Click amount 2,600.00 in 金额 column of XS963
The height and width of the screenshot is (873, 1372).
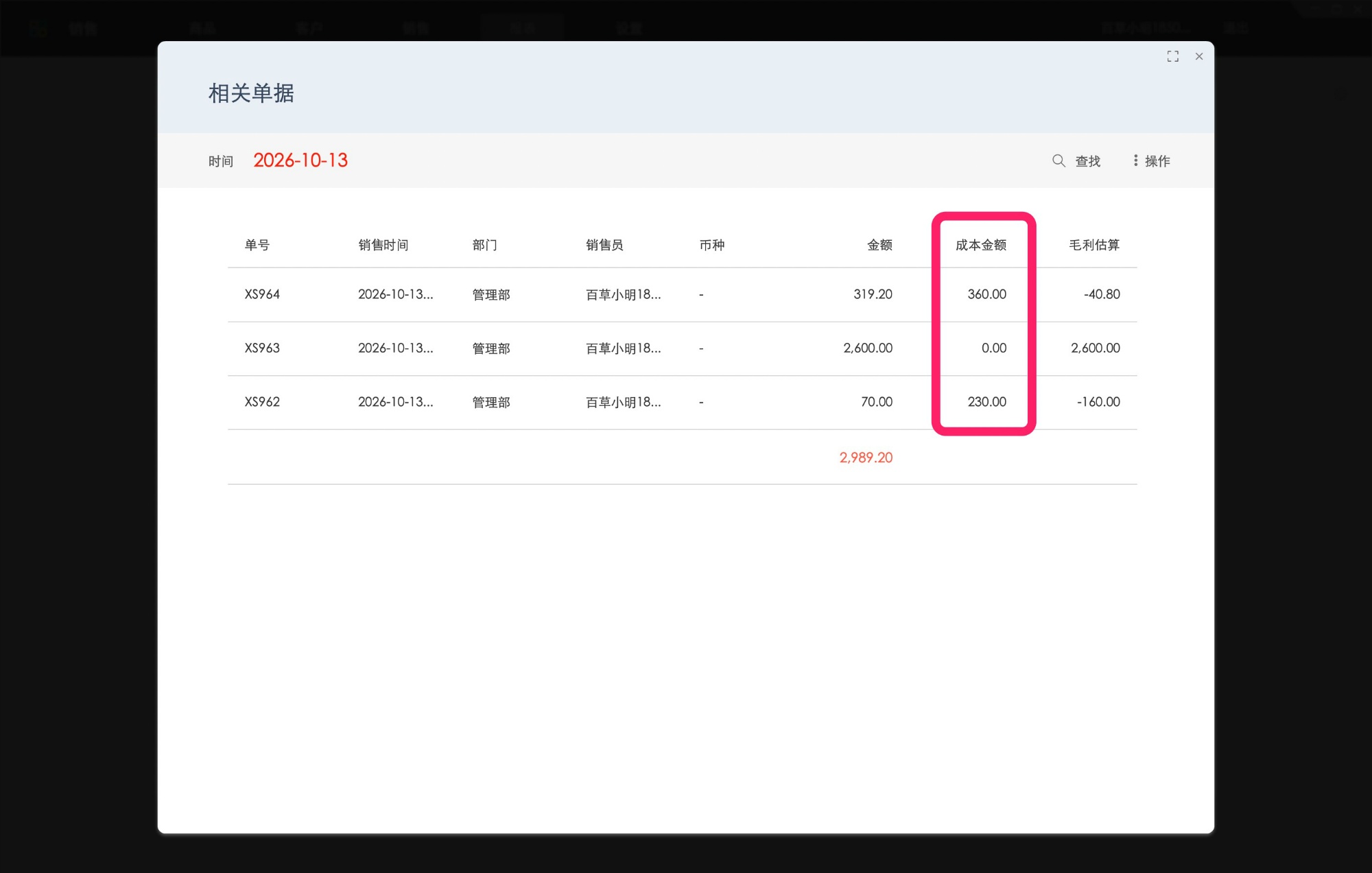point(868,348)
